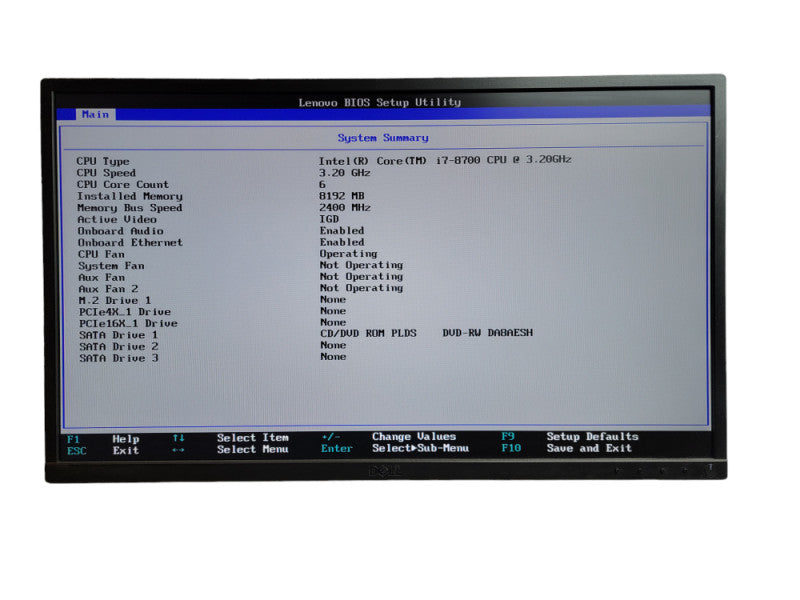
Task: Click the 8192 MB memory value
Action: (342, 196)
